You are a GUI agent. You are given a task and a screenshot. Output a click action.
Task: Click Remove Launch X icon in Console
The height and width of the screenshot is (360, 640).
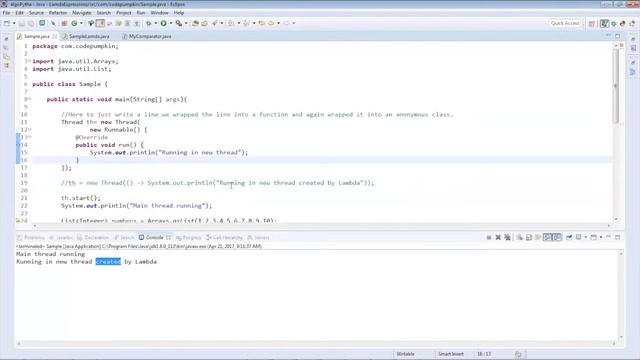click(498, 237)
